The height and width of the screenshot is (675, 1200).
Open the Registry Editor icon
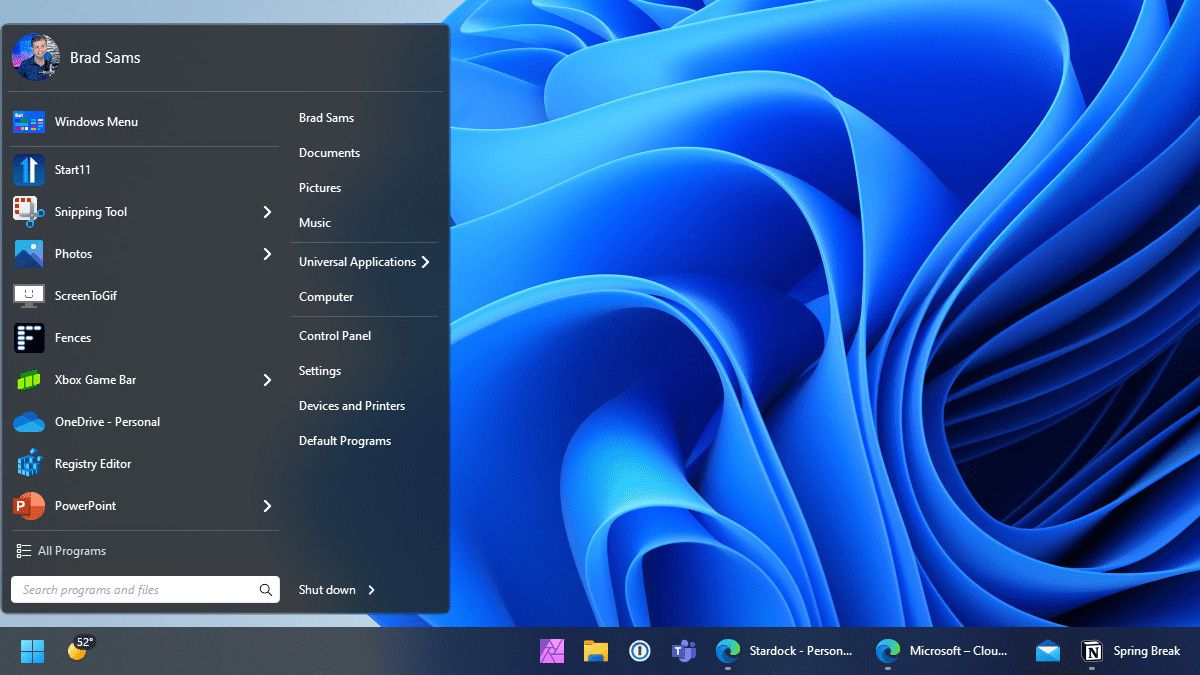(28, 464)
